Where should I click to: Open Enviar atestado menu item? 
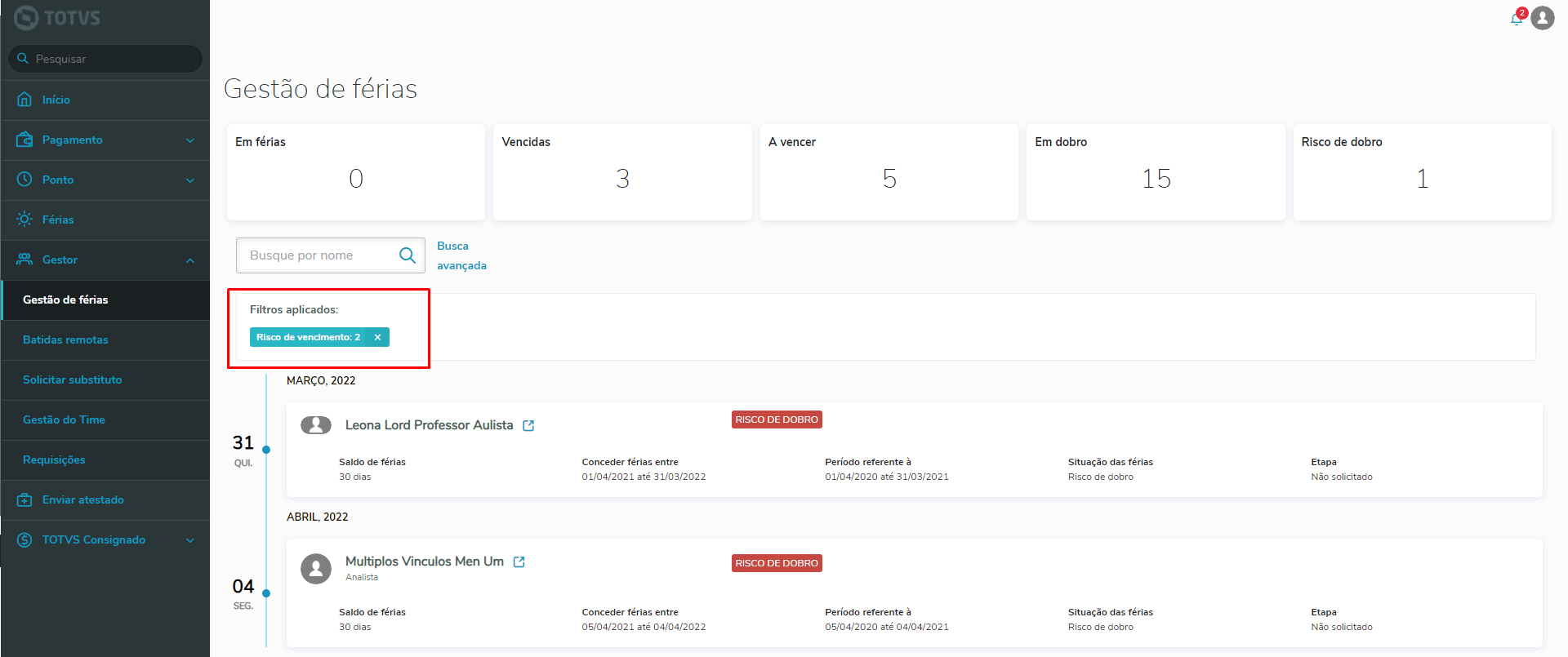coord(105,499)
